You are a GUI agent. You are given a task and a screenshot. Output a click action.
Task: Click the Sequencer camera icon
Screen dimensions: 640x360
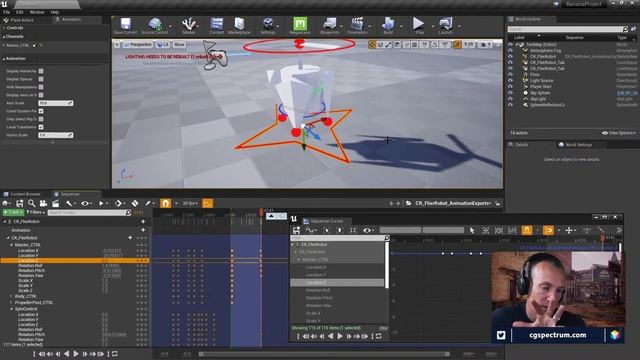pyautogui.click(x=43, y=203)
